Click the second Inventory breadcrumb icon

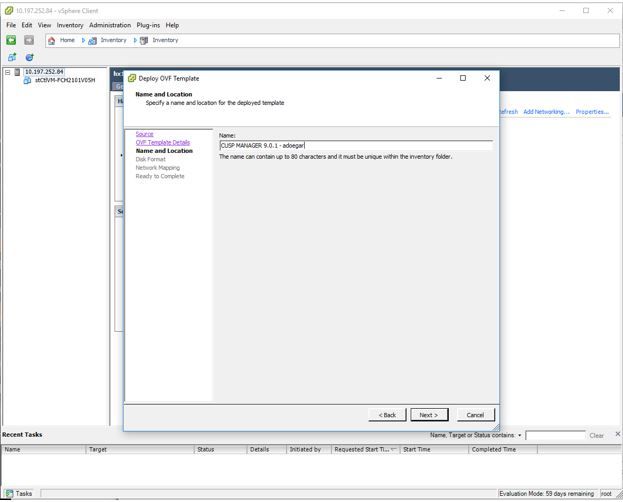click(x=144, y=41)
